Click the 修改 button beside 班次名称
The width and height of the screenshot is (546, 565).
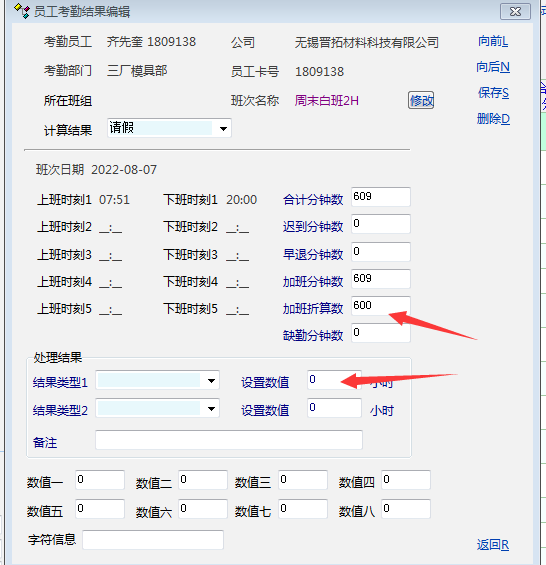[x=421, y=100]
